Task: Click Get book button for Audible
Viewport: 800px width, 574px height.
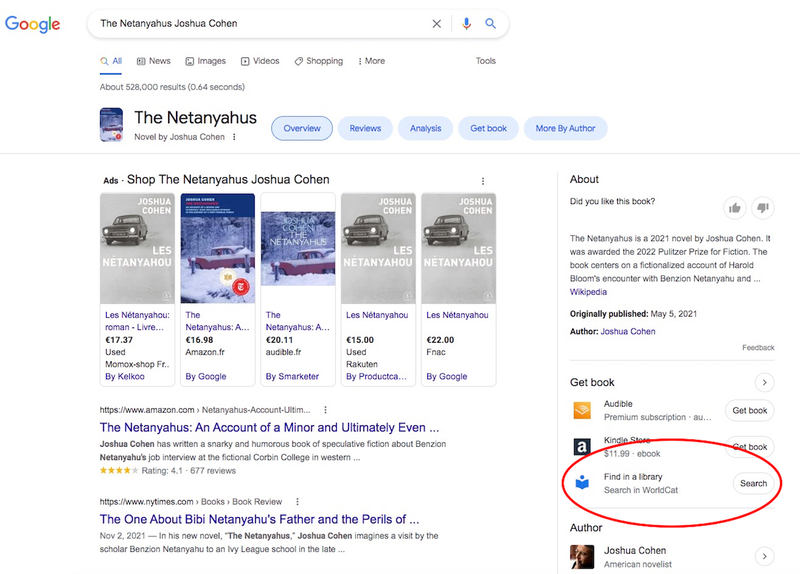Action: pyautogui.click(x=749, y=410)
